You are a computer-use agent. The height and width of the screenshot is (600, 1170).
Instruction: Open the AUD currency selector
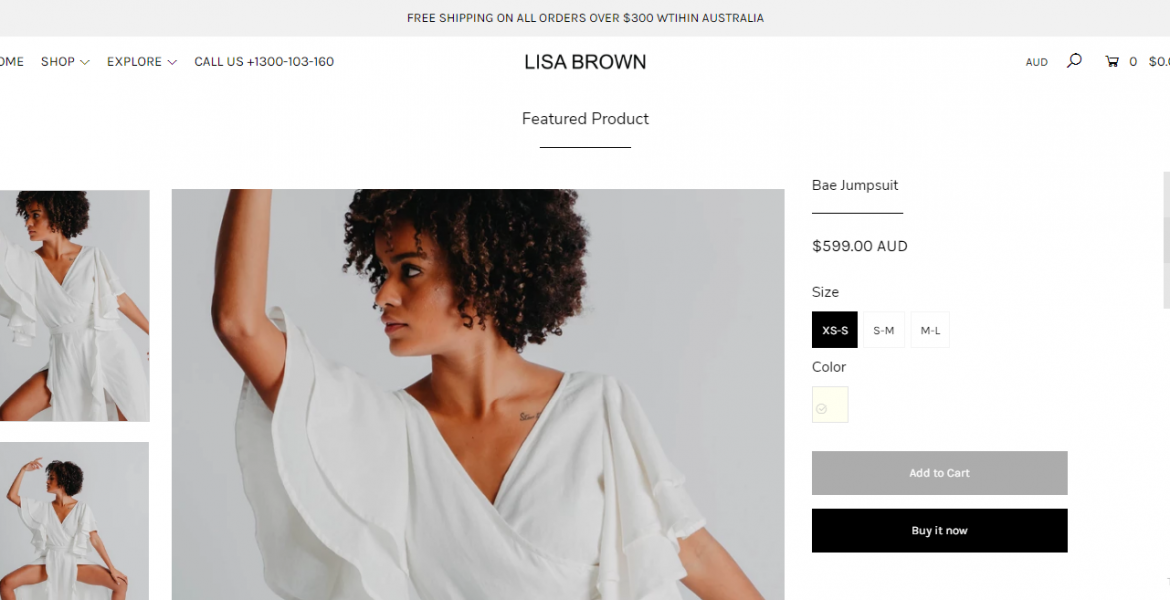[1036, 61]
